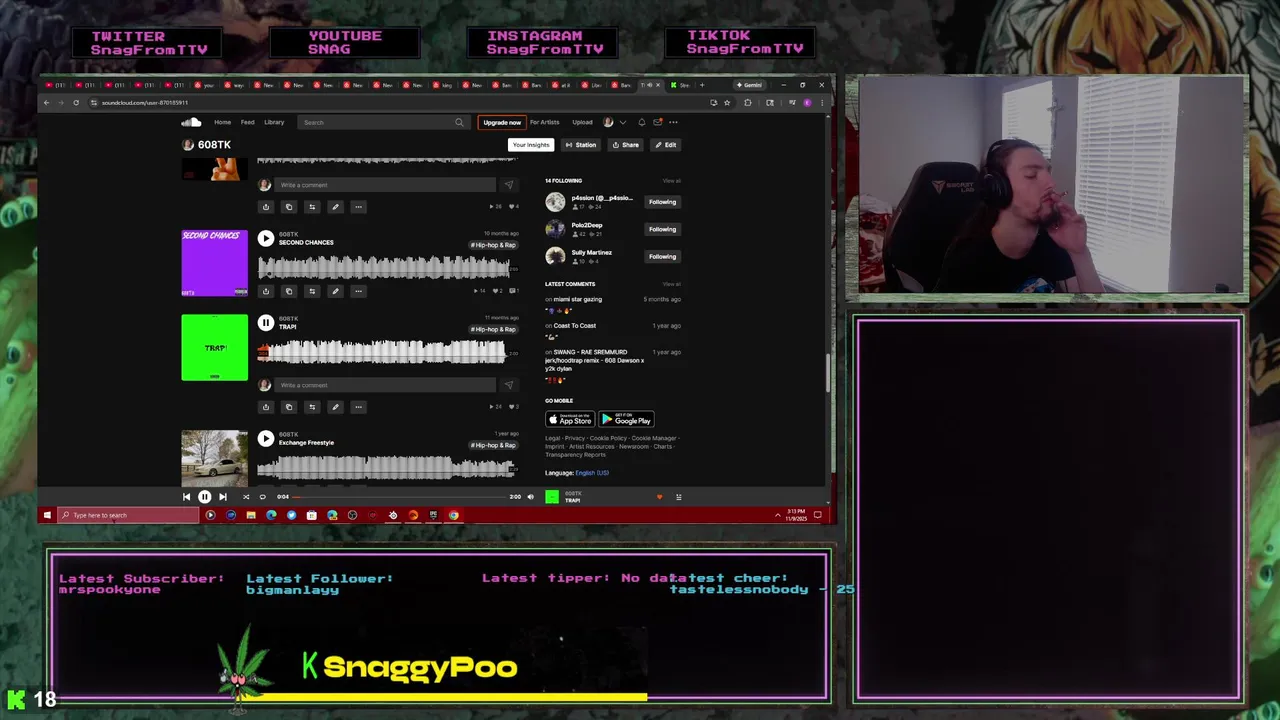Open the SoundCloud logo home link
Screen dimensions: 1280x720
pyautogui.click(x=191, y=122)
